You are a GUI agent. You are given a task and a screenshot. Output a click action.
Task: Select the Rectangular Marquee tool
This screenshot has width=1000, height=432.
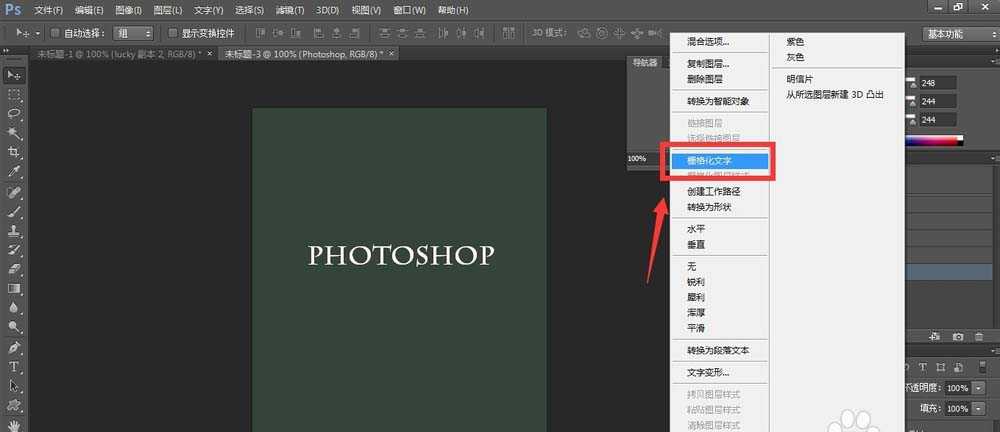pos(14,95)
